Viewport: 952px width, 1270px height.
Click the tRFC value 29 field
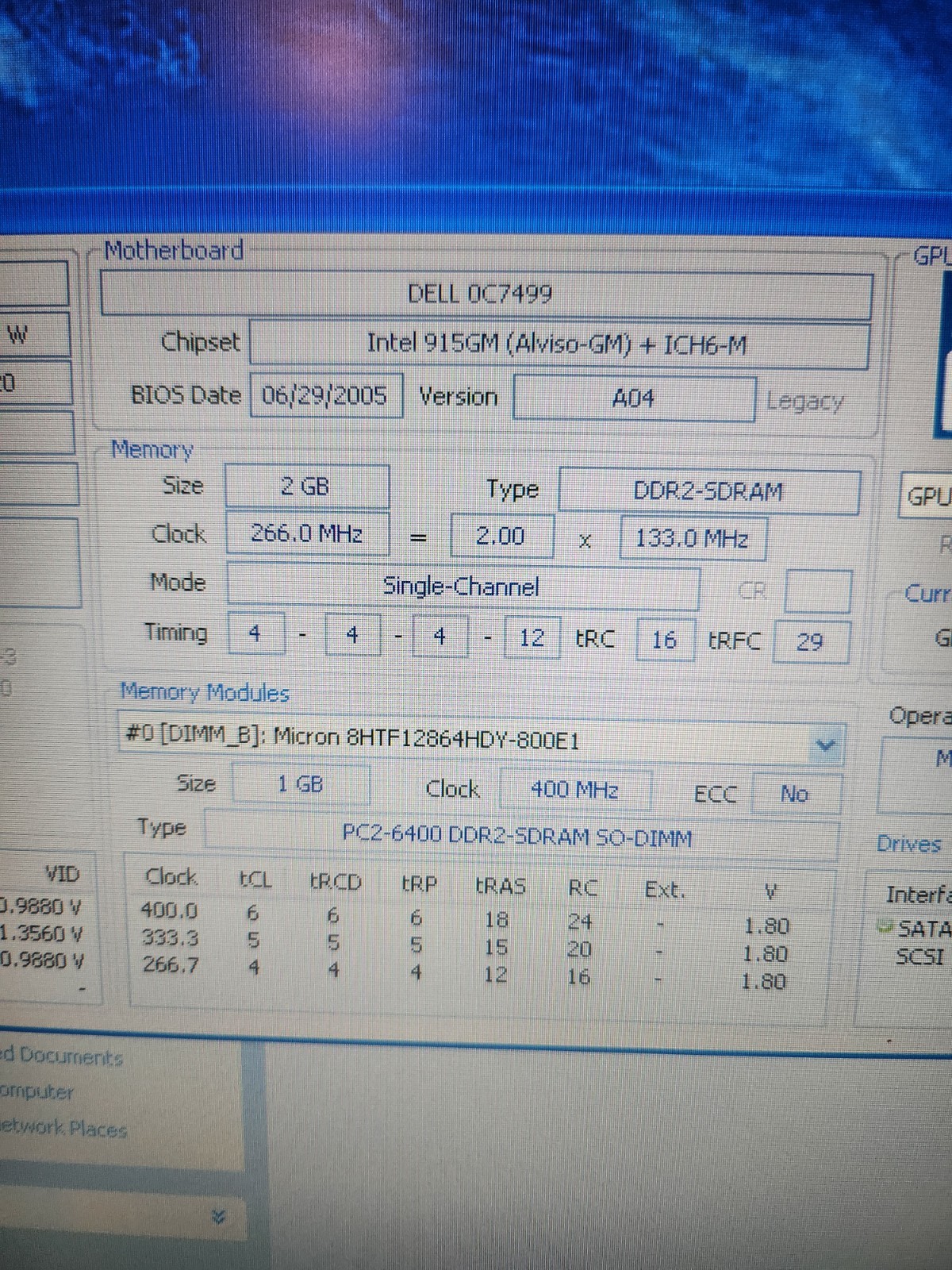point(810,642)
